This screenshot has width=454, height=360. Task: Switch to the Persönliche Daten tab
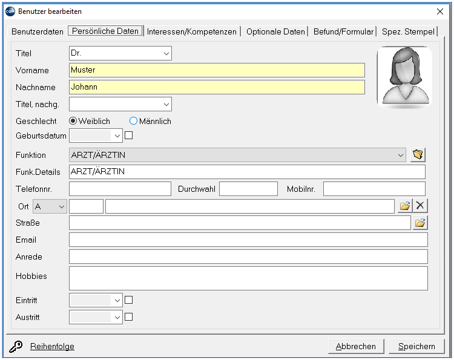[x=105, y=31]
